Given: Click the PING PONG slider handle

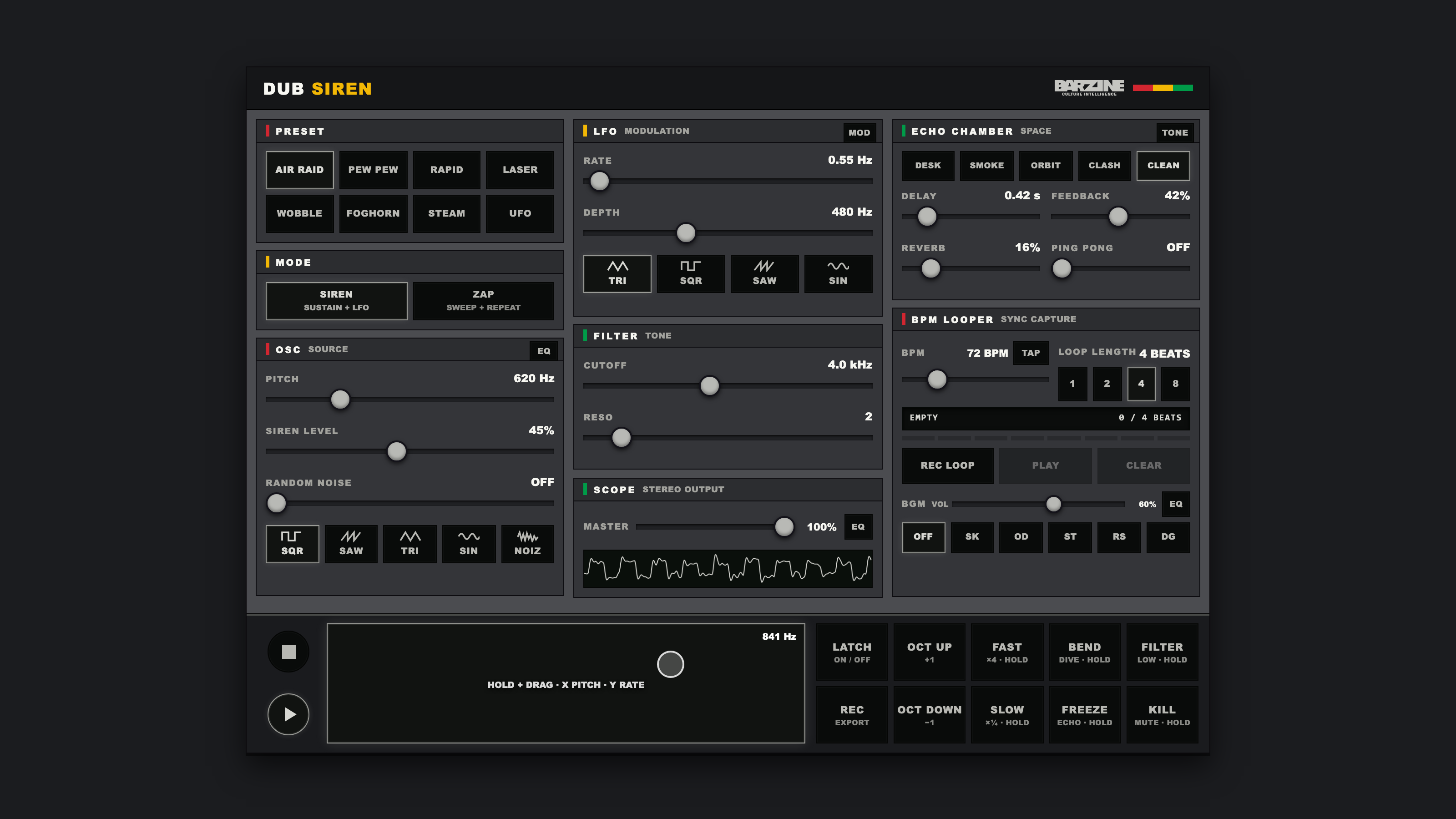Looking at the screenshot, I should tap(1062, 268).
